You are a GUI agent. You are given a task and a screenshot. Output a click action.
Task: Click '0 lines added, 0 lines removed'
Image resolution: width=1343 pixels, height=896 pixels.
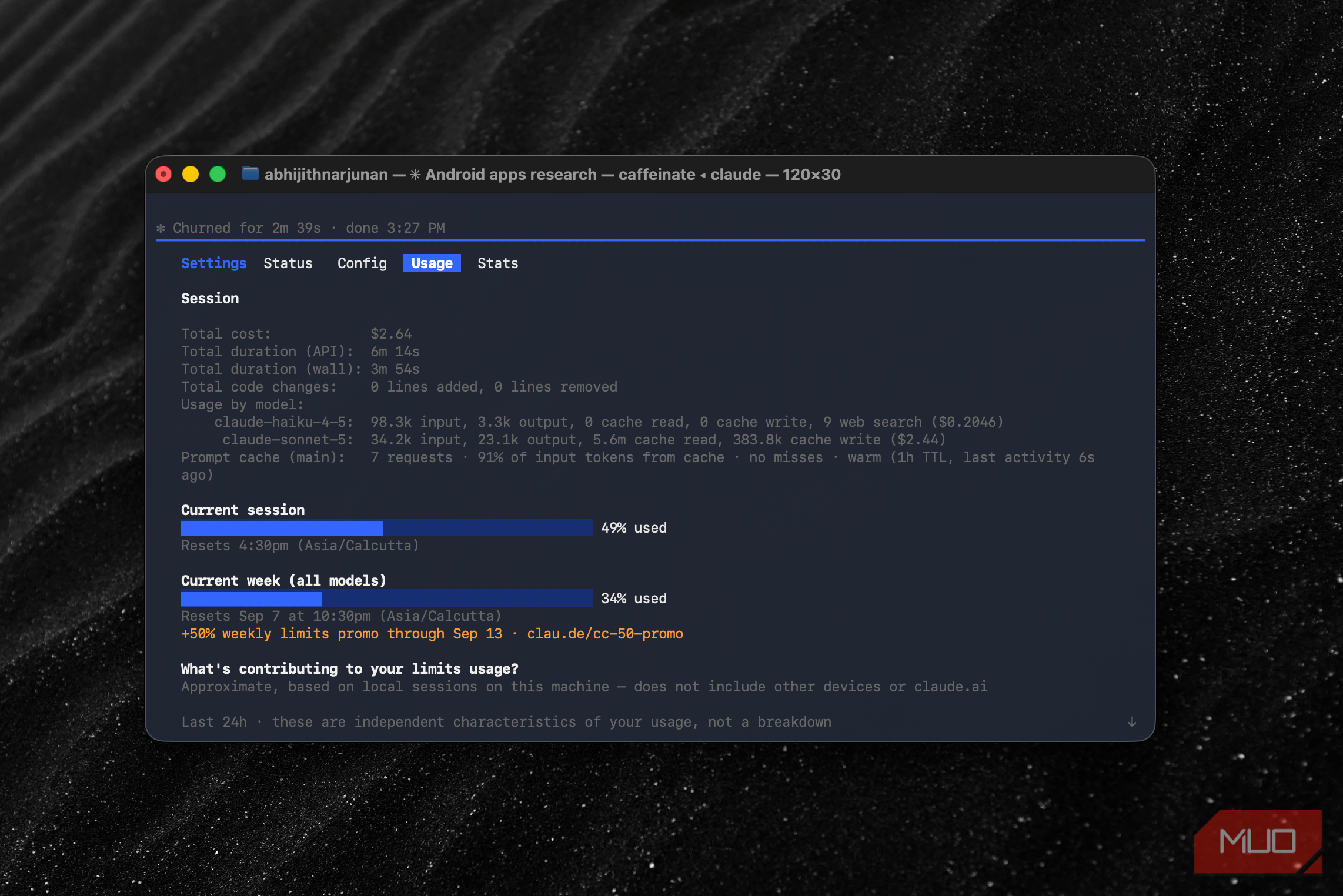coord(494,387)
